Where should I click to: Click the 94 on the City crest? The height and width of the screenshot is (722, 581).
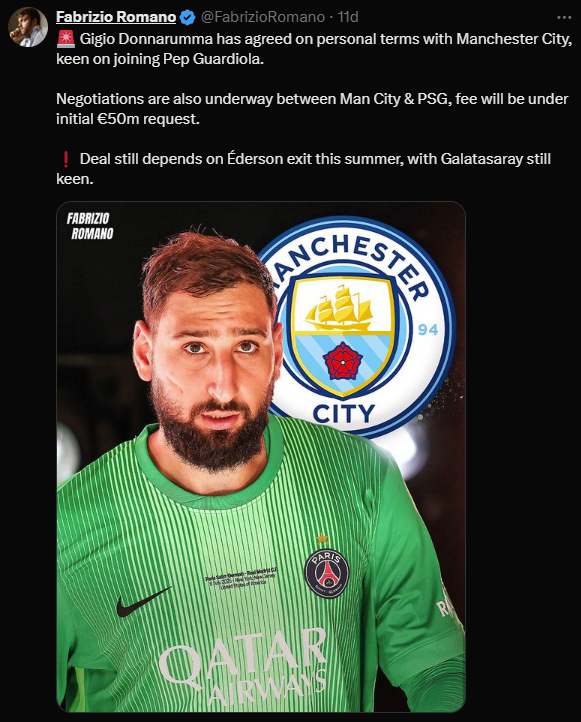coord(428,329)
